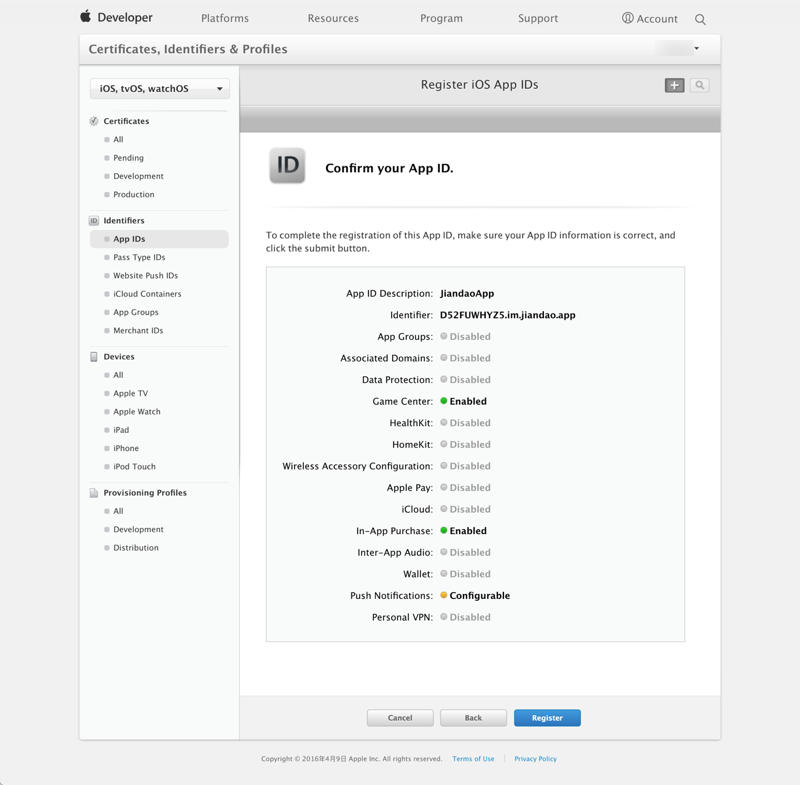800x785 pixels.
Task: Click Inter-App Audio Disabled status
Action: 465,552
